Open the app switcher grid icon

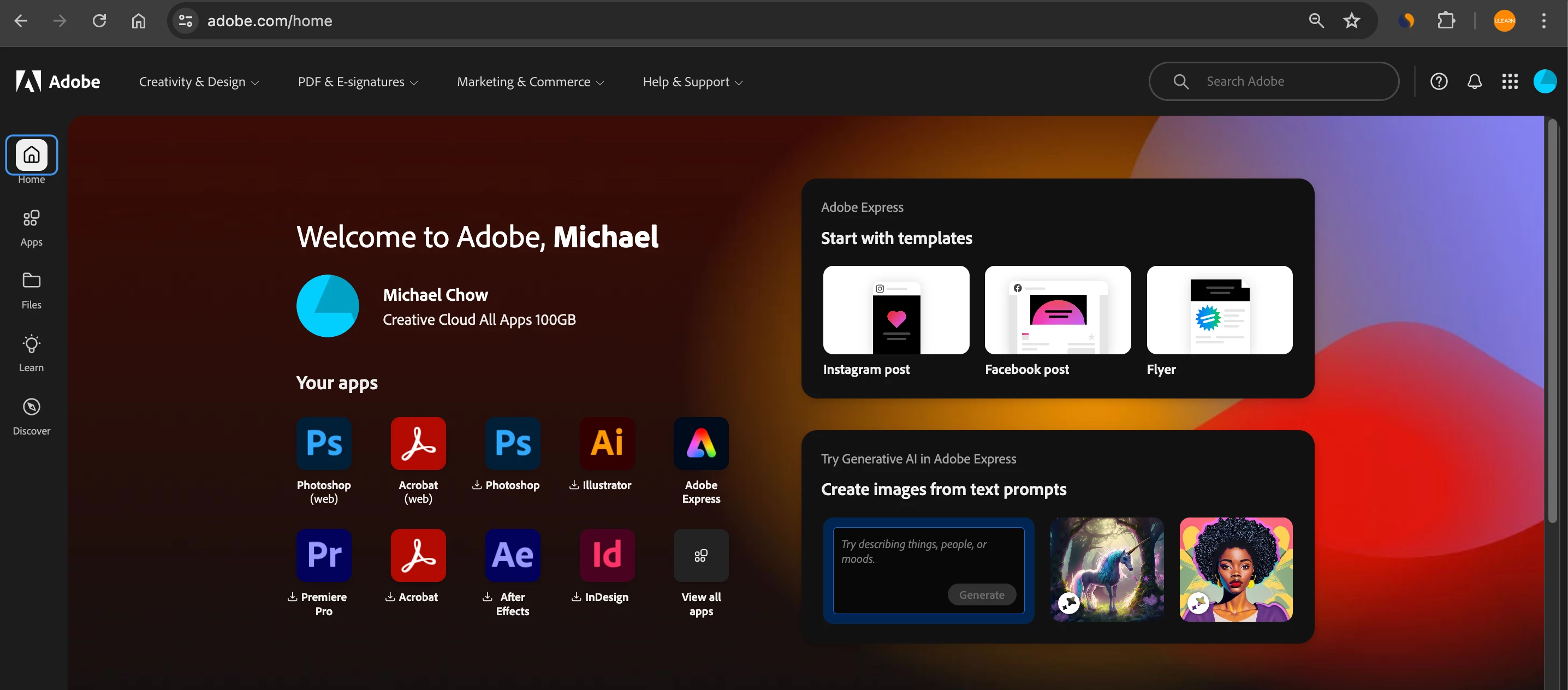point(1510,81)
